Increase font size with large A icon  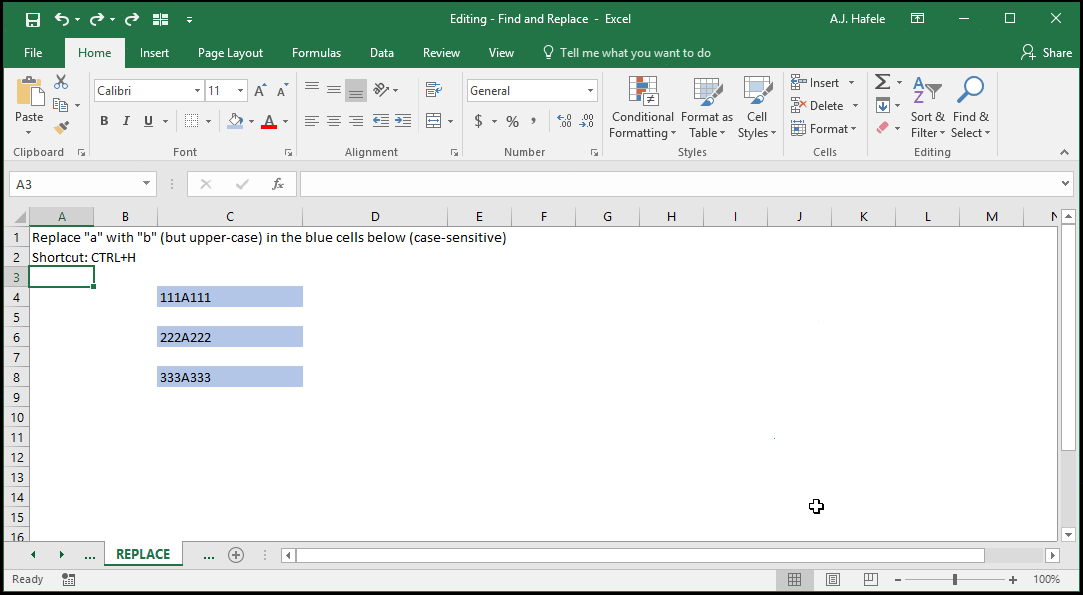(260, 91)
